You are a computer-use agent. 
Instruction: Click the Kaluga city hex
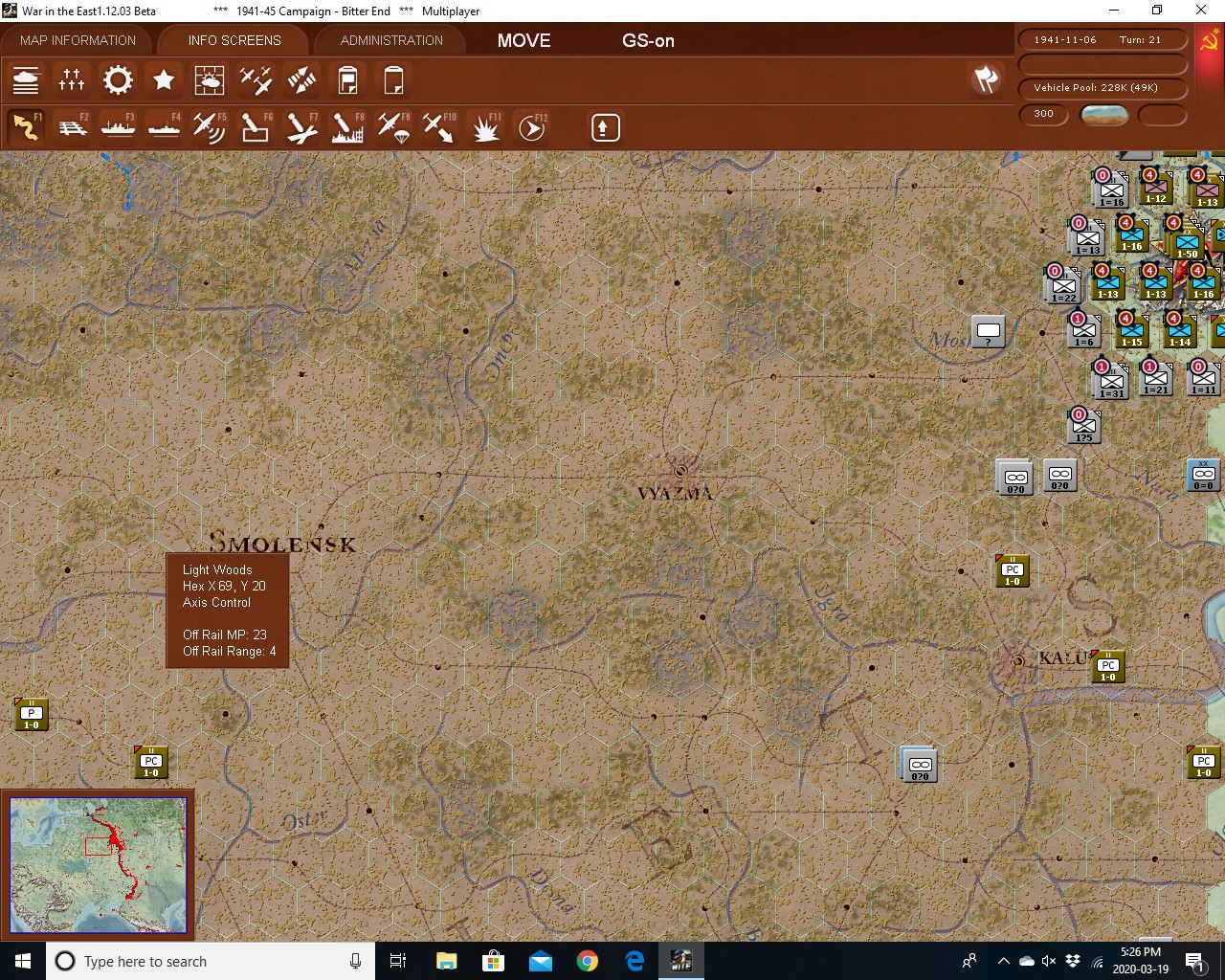tap(1017, 660)
